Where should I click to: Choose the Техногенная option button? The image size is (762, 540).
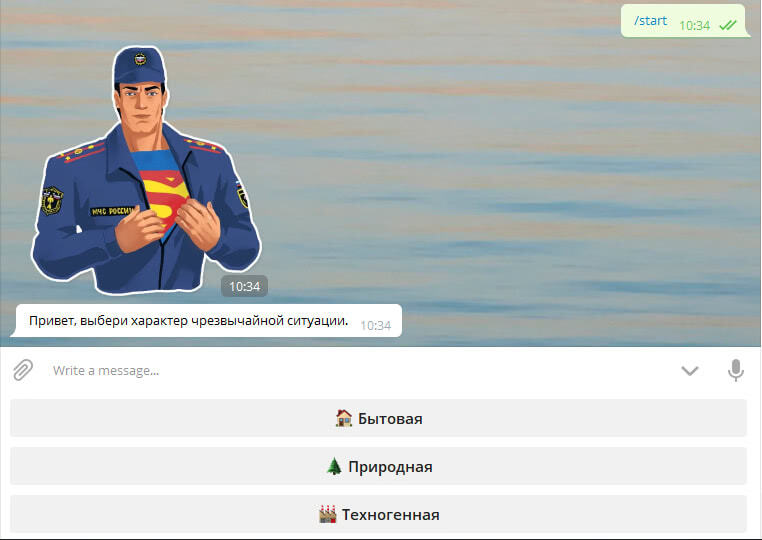[x=378, y=514]
